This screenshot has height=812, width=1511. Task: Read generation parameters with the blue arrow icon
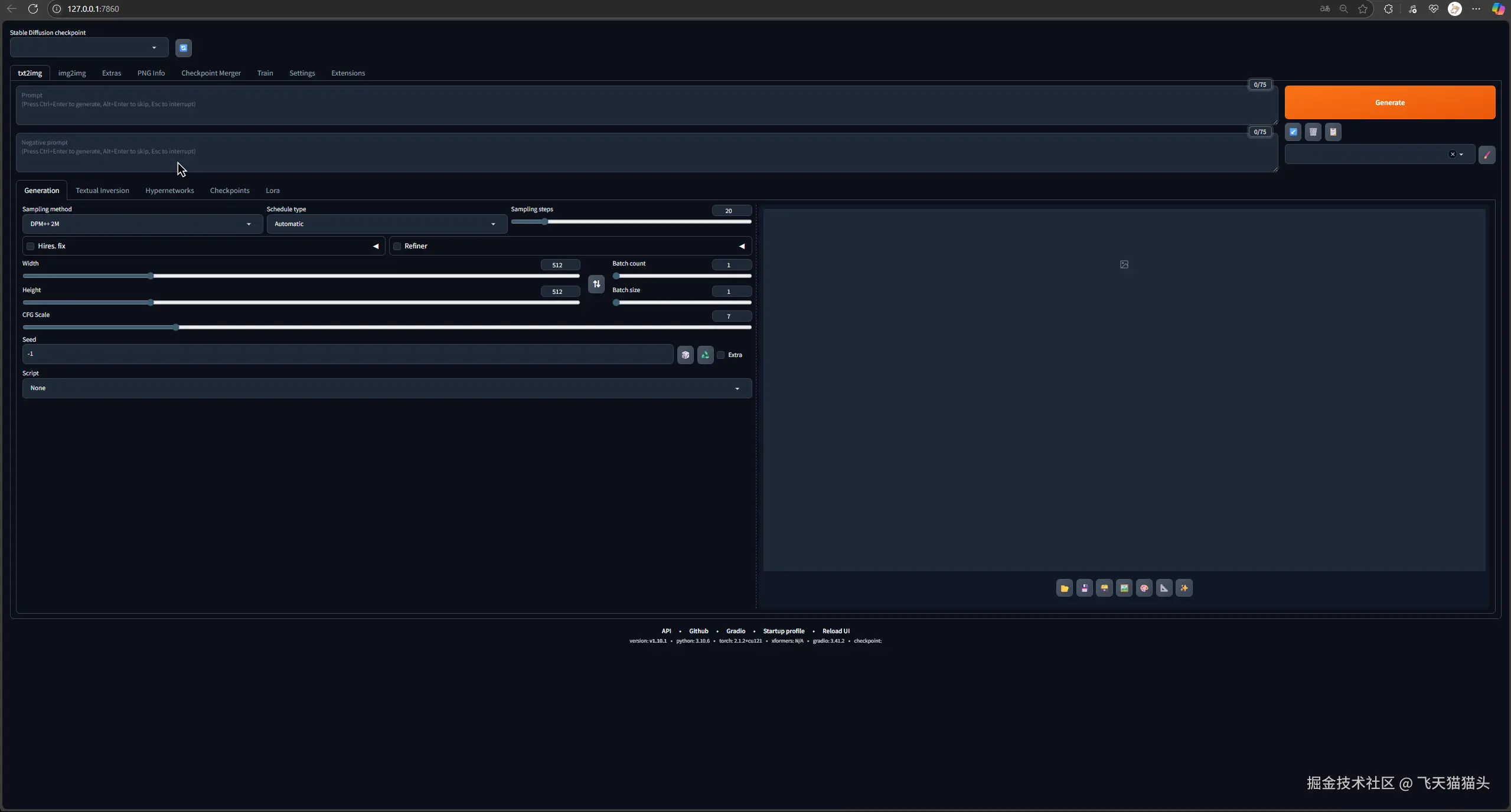[x=1293, y=132]
